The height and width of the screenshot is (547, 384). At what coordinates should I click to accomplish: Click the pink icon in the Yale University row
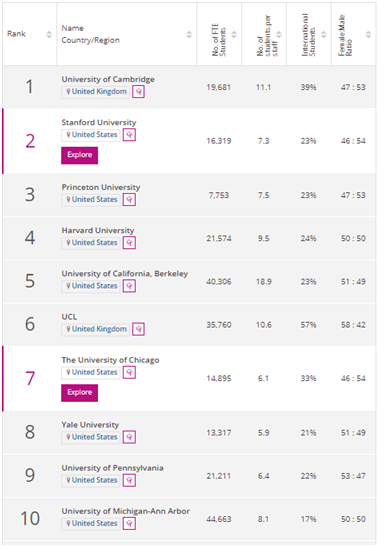(x=129, y=437)
